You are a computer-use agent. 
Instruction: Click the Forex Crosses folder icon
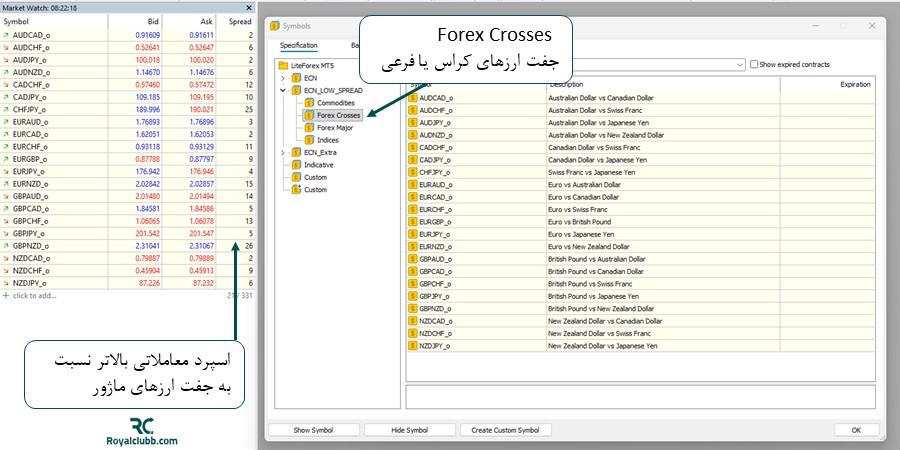(x=309, y=115)
